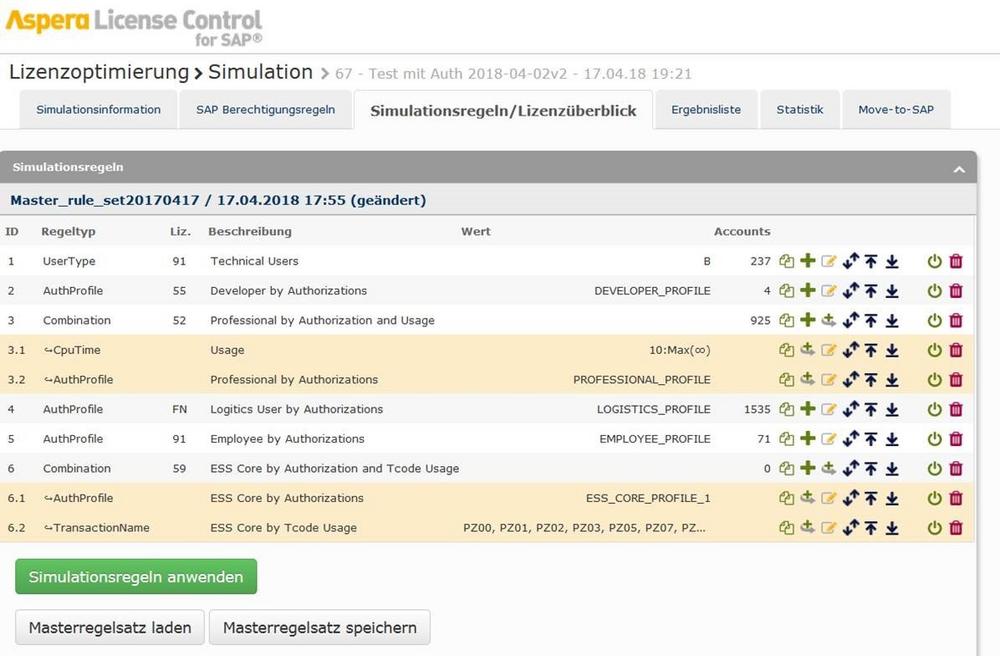1000x656 pixels.
Task: Delete the Employee by Authorizations rule
Action: coord(956,439)
